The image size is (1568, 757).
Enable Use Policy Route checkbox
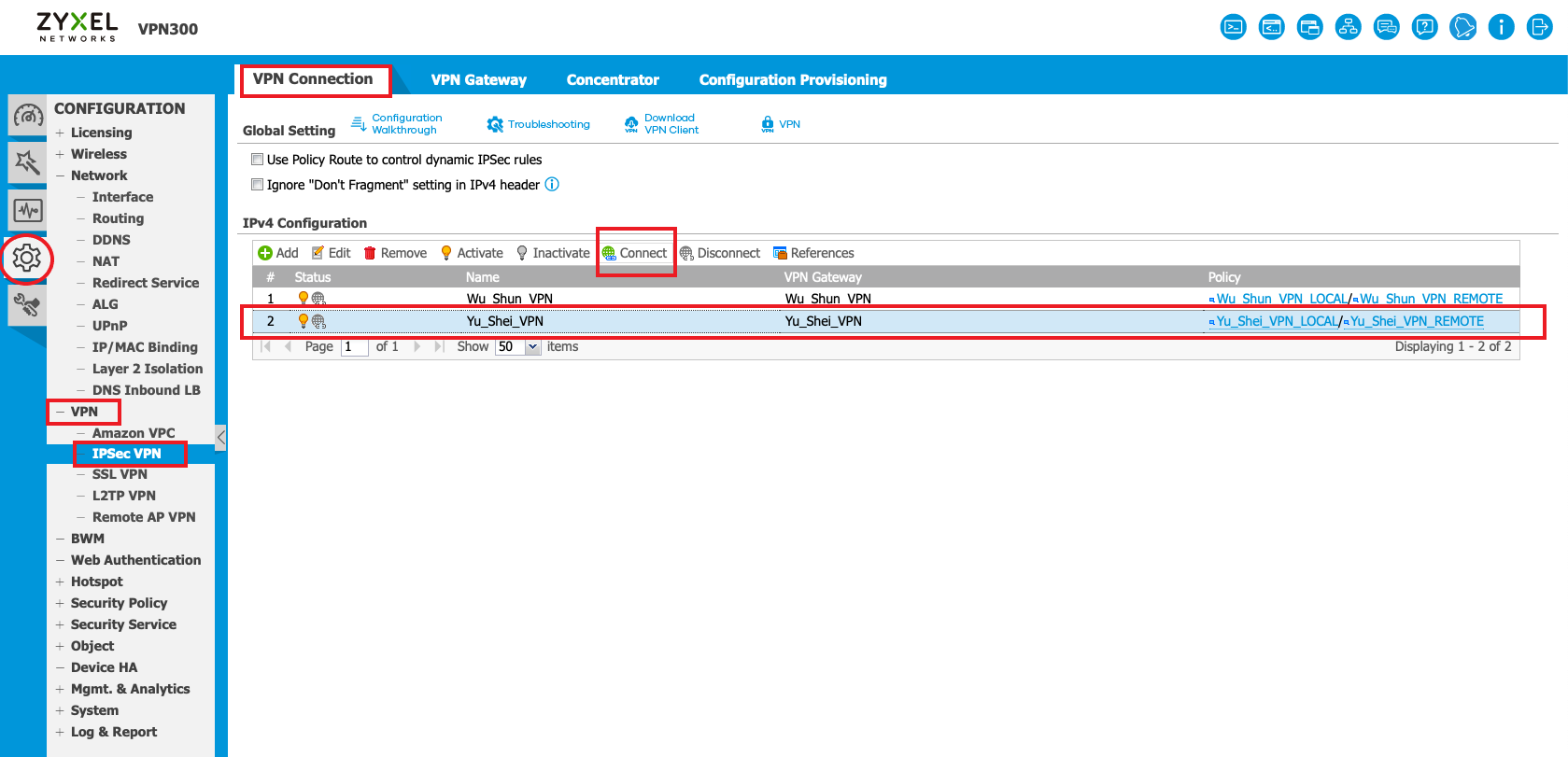(257, 160)
